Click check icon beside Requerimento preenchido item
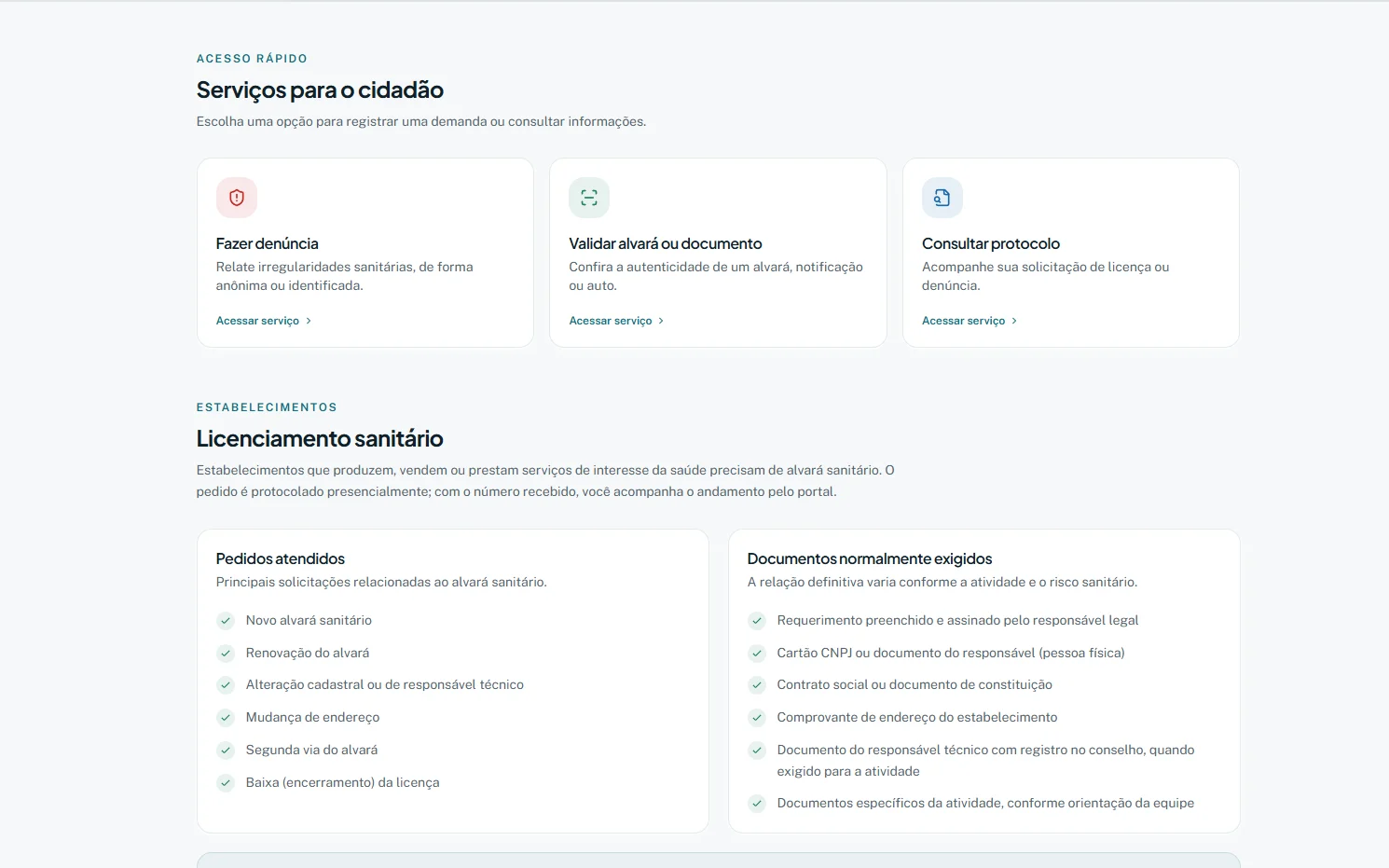The image size is (1389, 868). click(757, 621)
